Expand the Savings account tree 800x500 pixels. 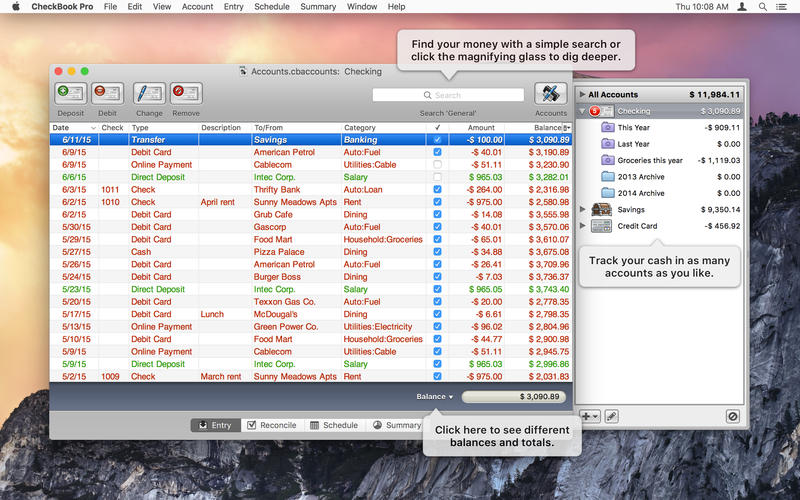583,210
